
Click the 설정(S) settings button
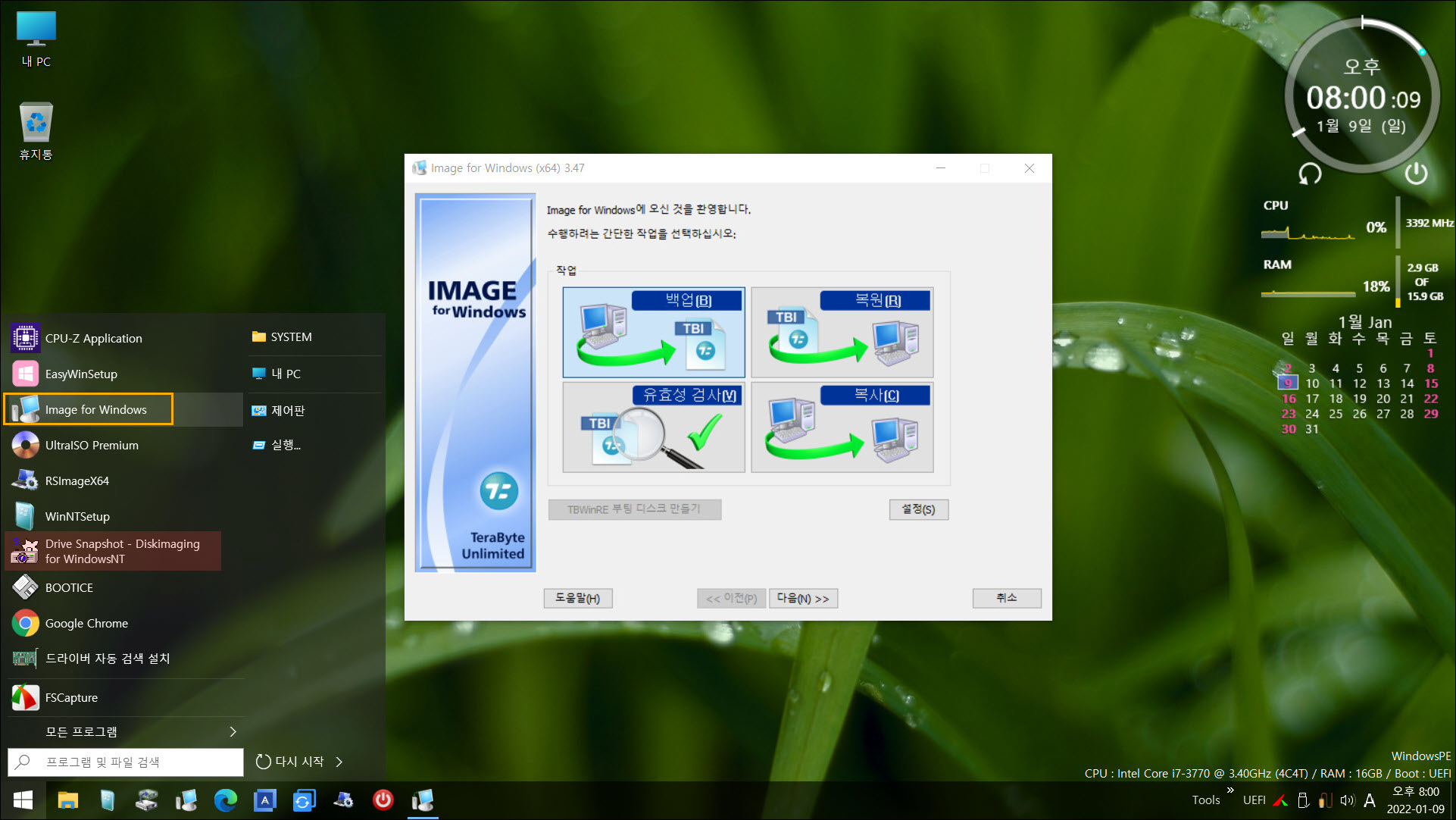[x=918, y=509]
